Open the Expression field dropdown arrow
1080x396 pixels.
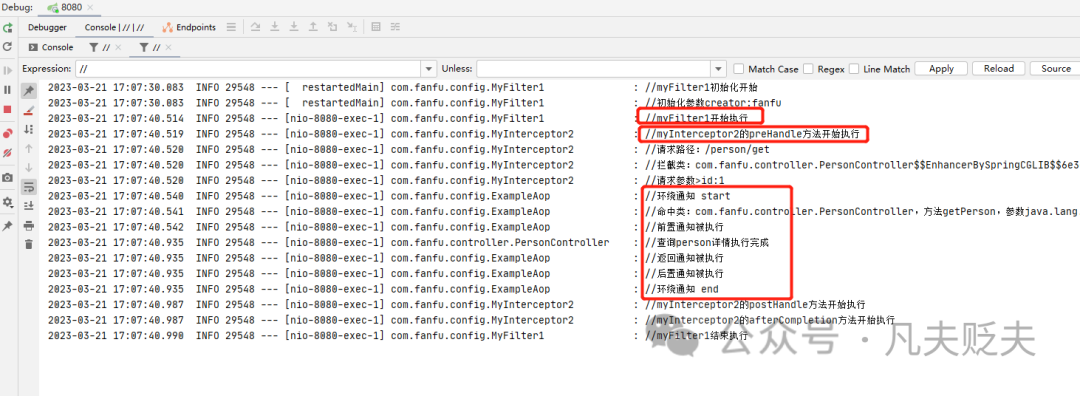point(429,69)
